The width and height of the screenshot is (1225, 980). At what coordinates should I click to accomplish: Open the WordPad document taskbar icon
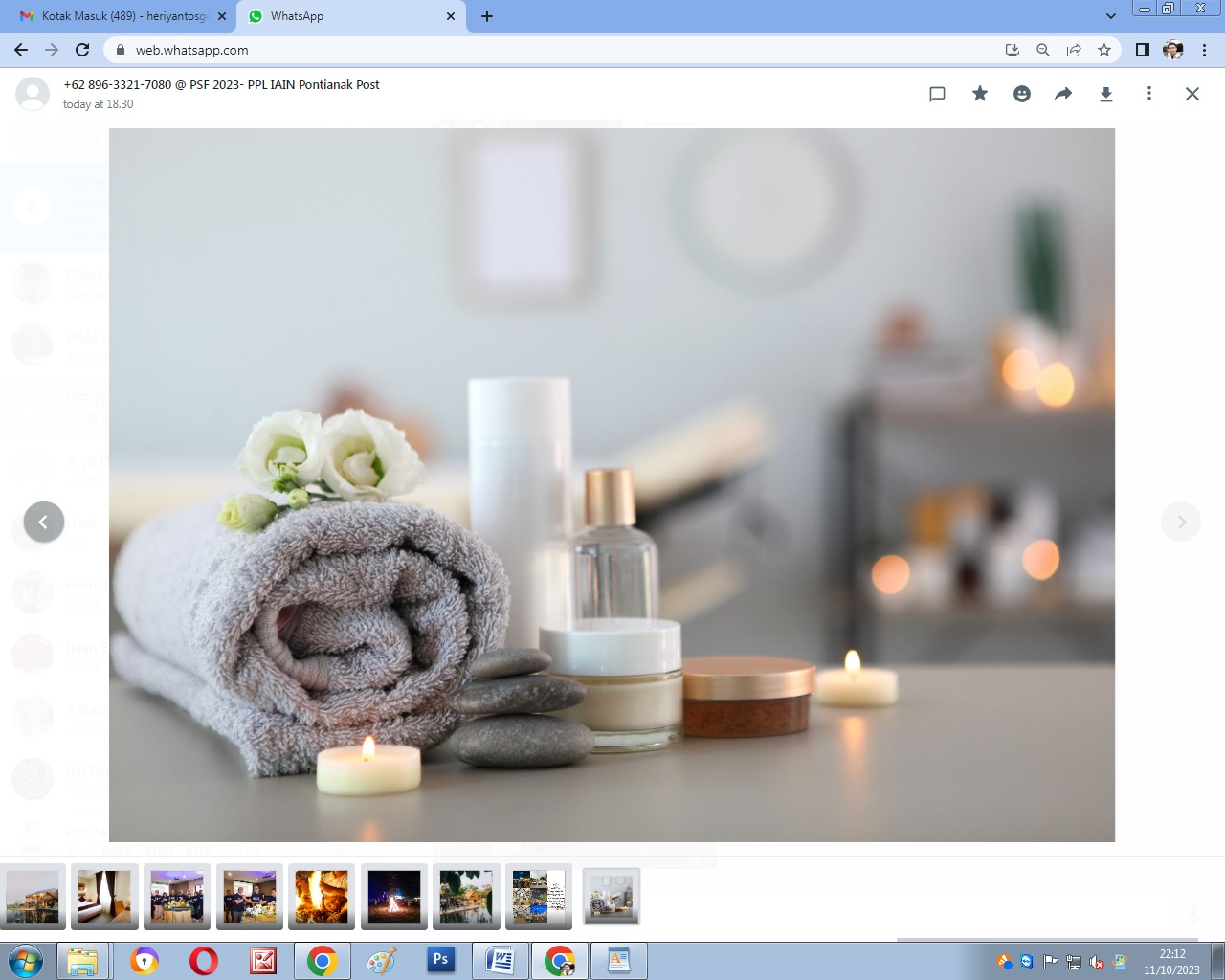[619, 961]
